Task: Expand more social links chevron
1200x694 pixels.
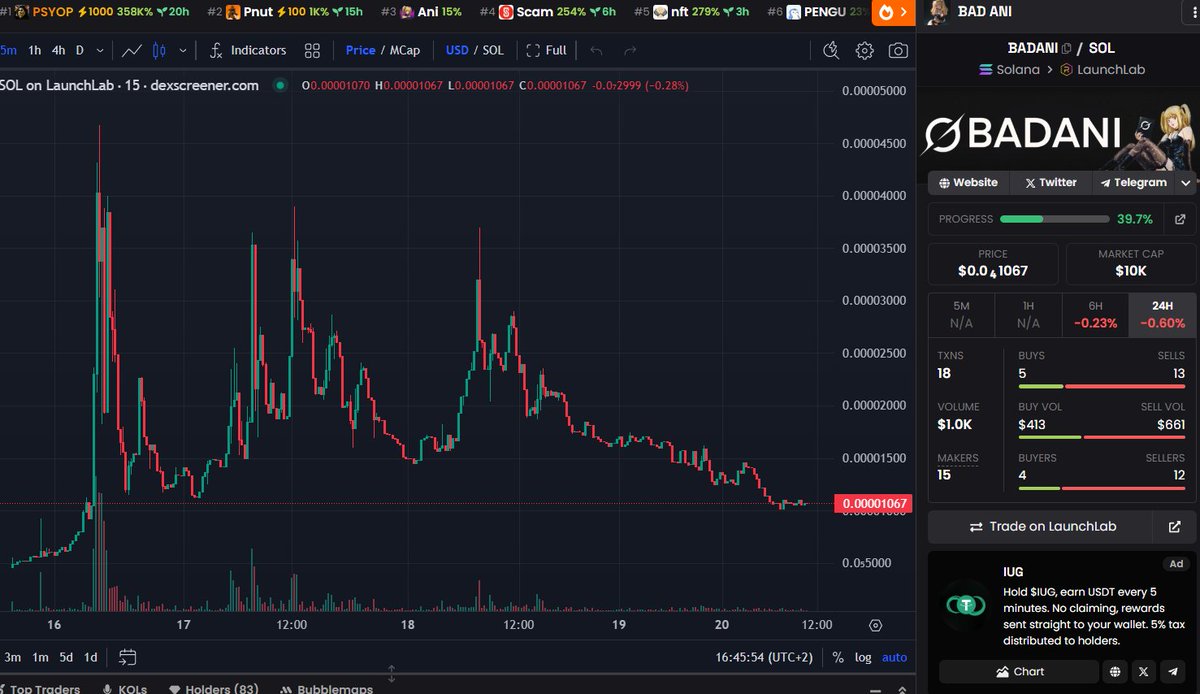Action: point(1186,183)
